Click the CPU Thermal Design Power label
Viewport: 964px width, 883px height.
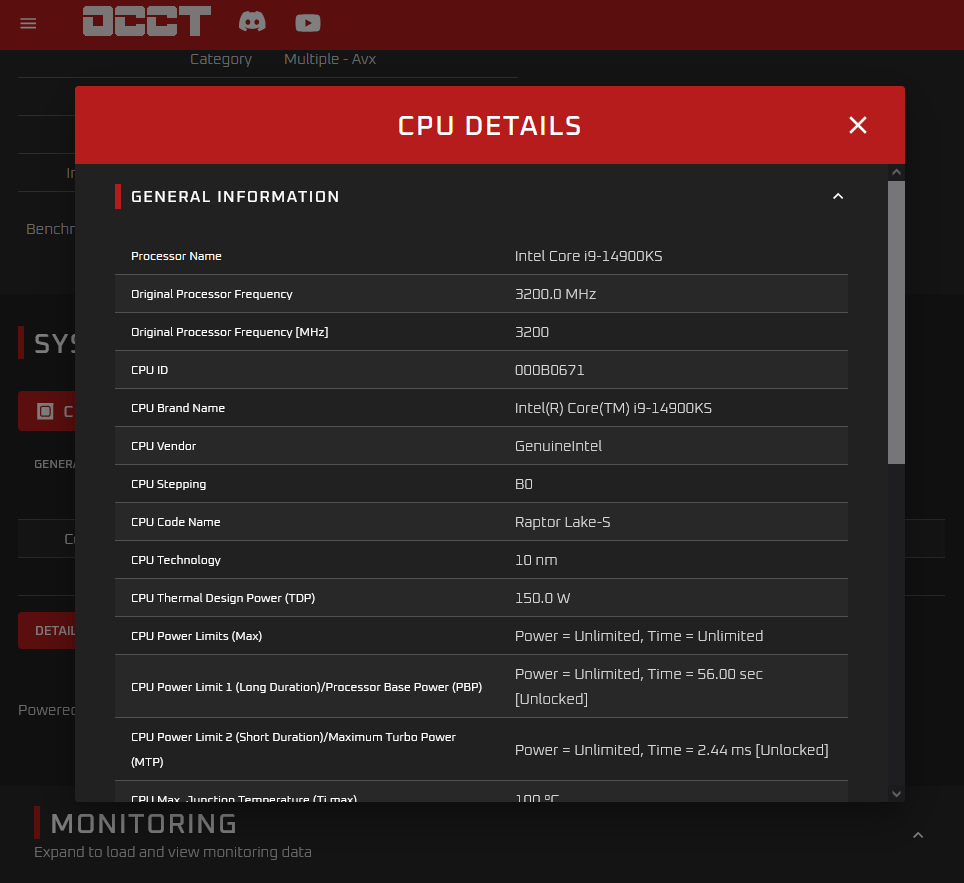click(223, 598)
